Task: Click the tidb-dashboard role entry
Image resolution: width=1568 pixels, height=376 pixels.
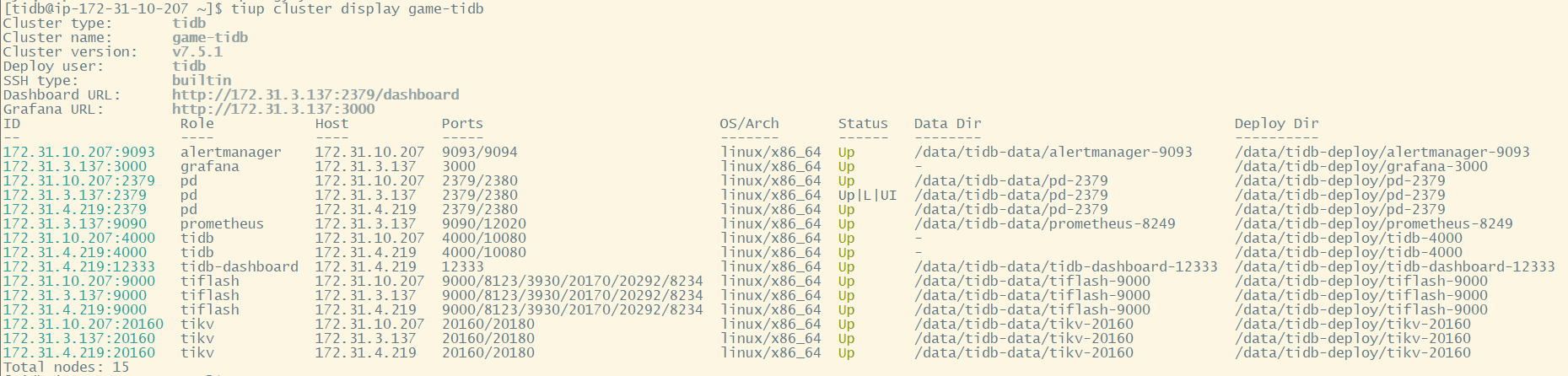Action: click(240, 266)
